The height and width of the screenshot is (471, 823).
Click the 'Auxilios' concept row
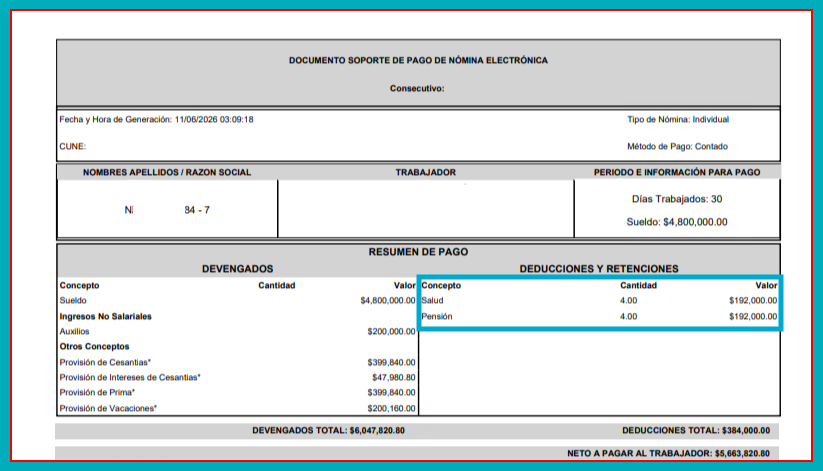[x=75, y=331]
